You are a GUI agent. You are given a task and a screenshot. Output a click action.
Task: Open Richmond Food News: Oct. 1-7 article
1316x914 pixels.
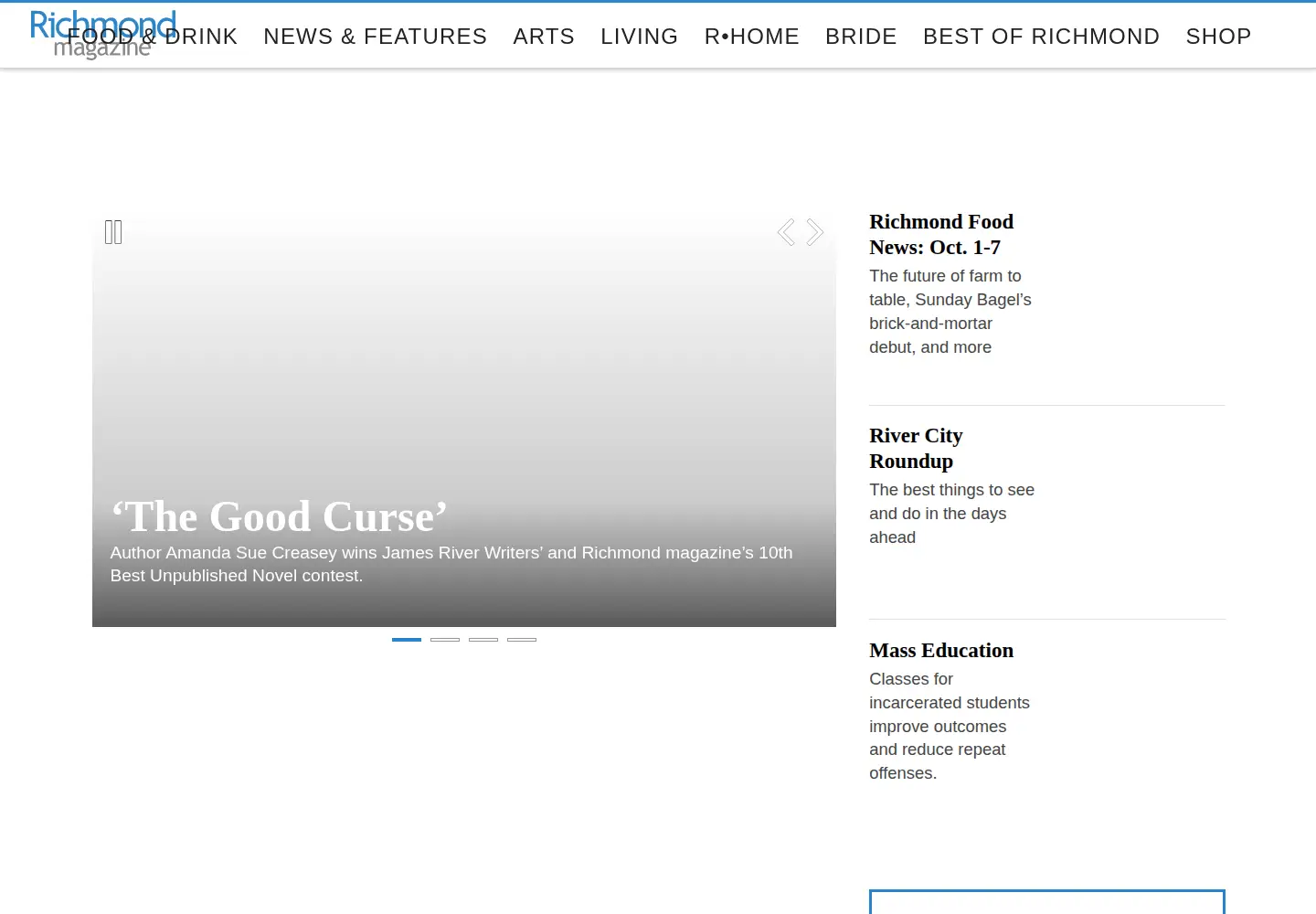pos(941,234)
